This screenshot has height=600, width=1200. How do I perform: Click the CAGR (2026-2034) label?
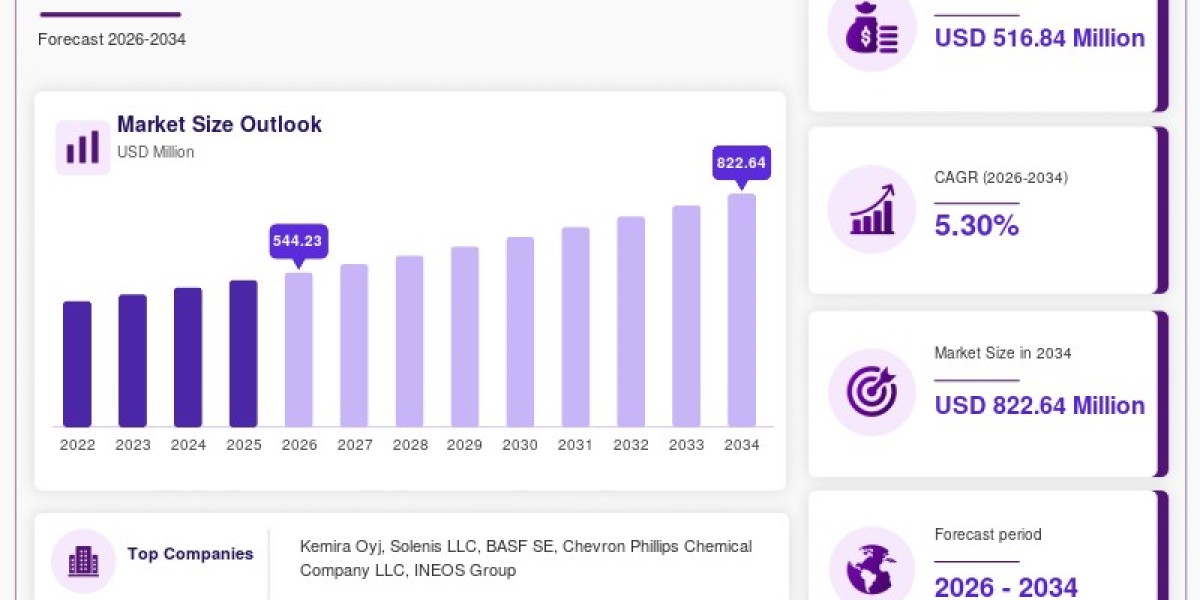coord(1001,178)
